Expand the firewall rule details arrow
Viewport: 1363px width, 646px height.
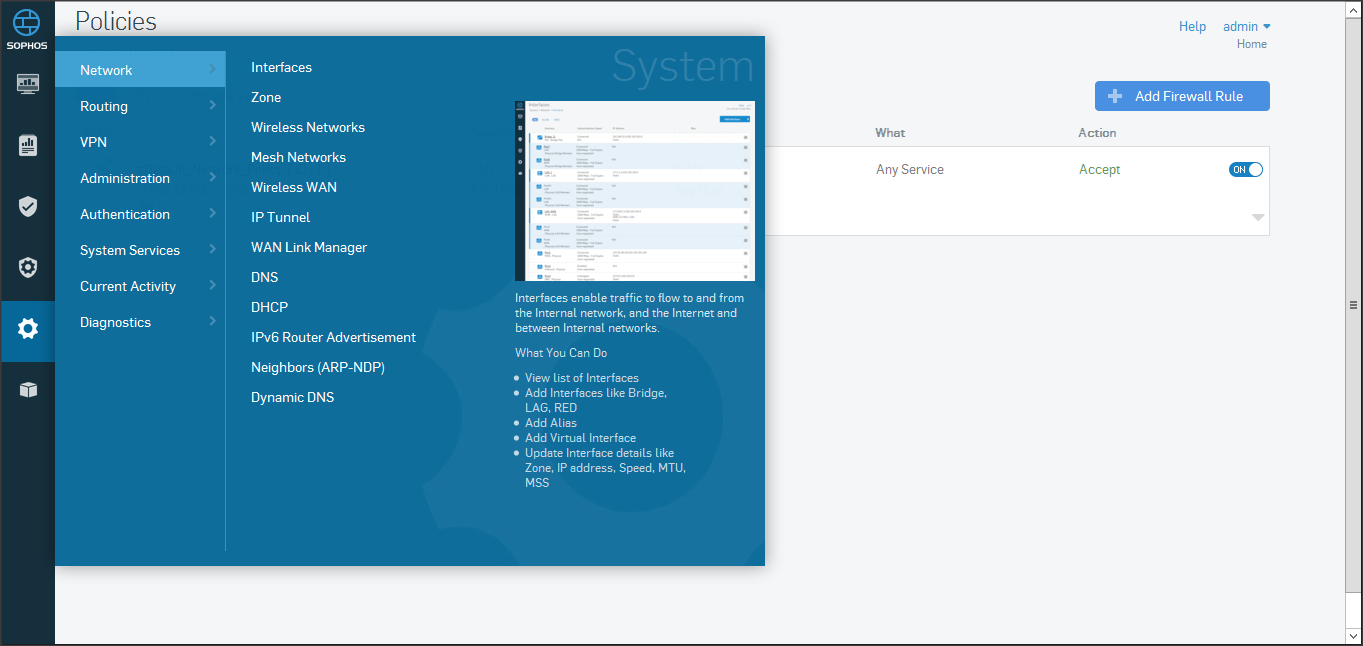click(1257, 217)
